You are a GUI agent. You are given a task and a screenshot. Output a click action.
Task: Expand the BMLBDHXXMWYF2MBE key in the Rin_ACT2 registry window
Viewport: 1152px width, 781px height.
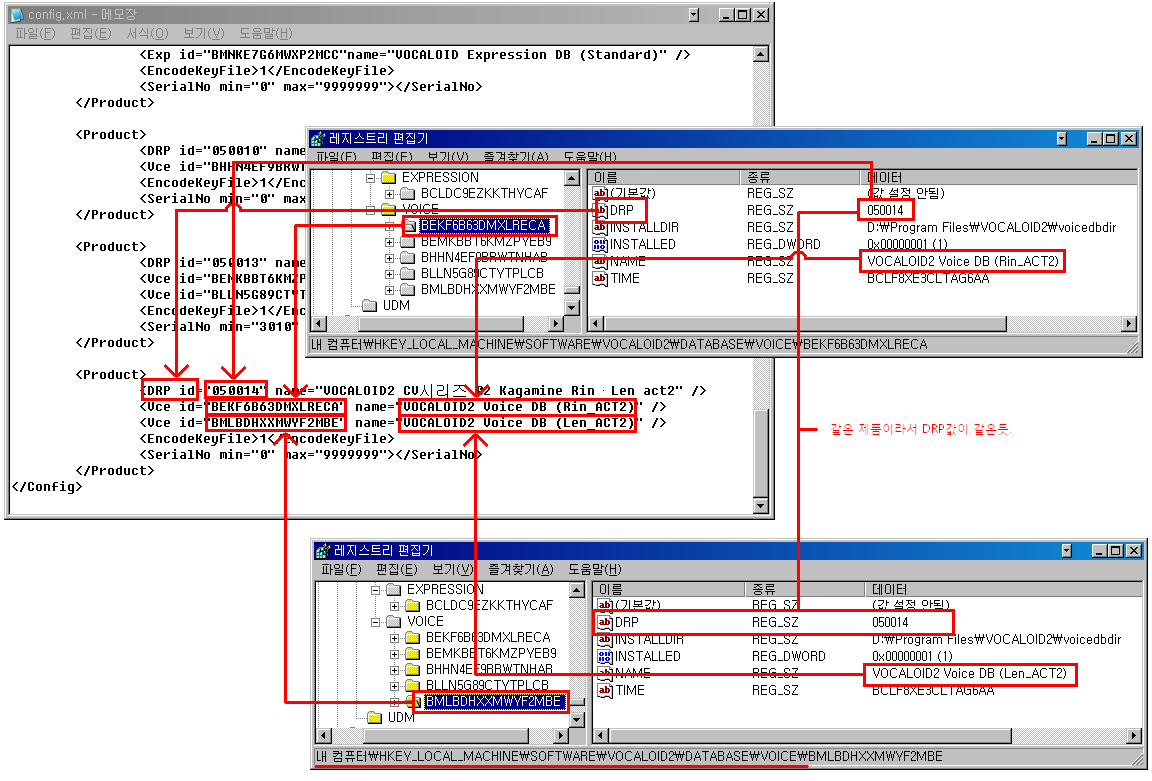click(390, 290)
